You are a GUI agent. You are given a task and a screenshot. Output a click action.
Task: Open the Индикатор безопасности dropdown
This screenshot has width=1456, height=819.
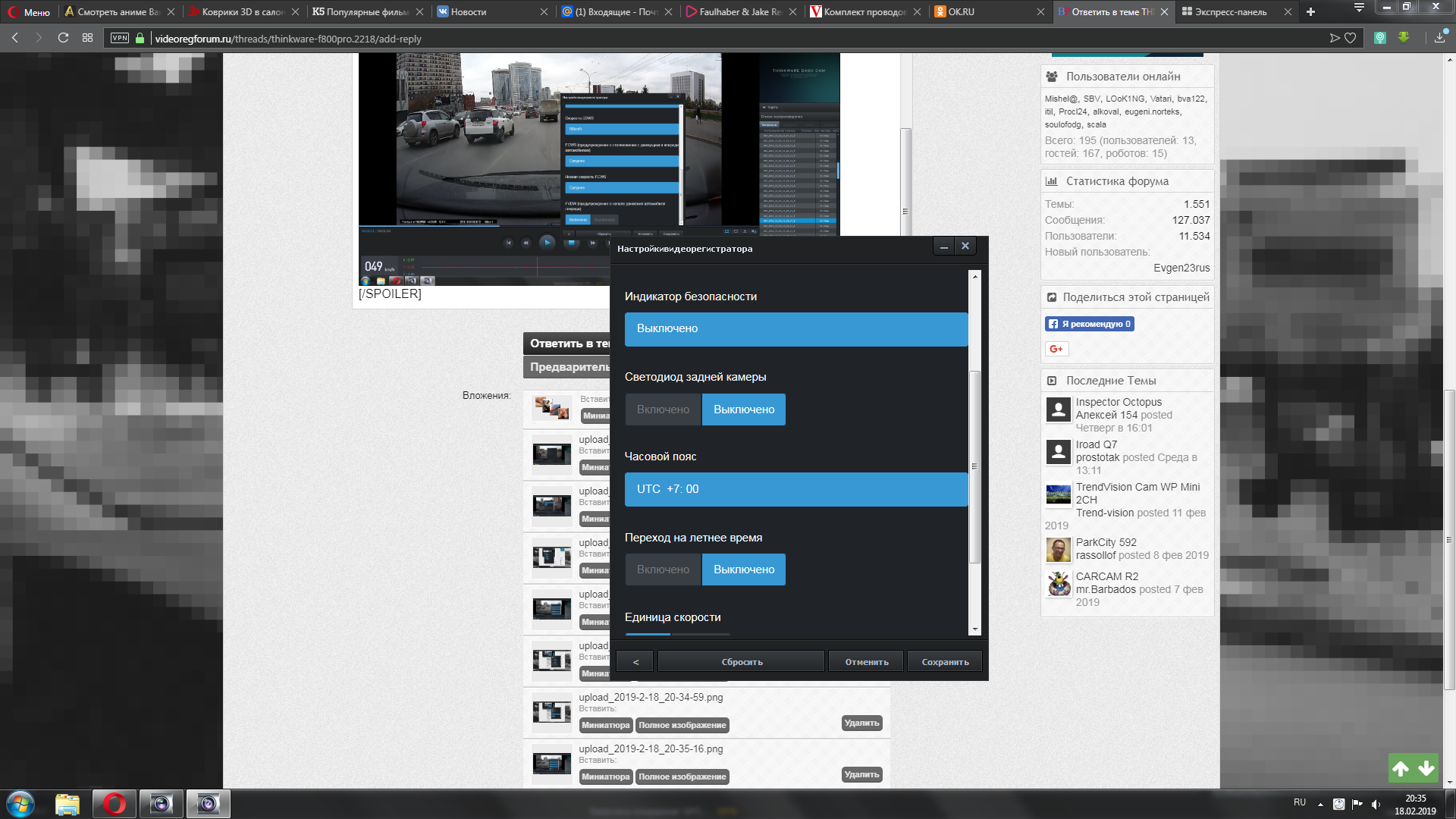point(795,329)
